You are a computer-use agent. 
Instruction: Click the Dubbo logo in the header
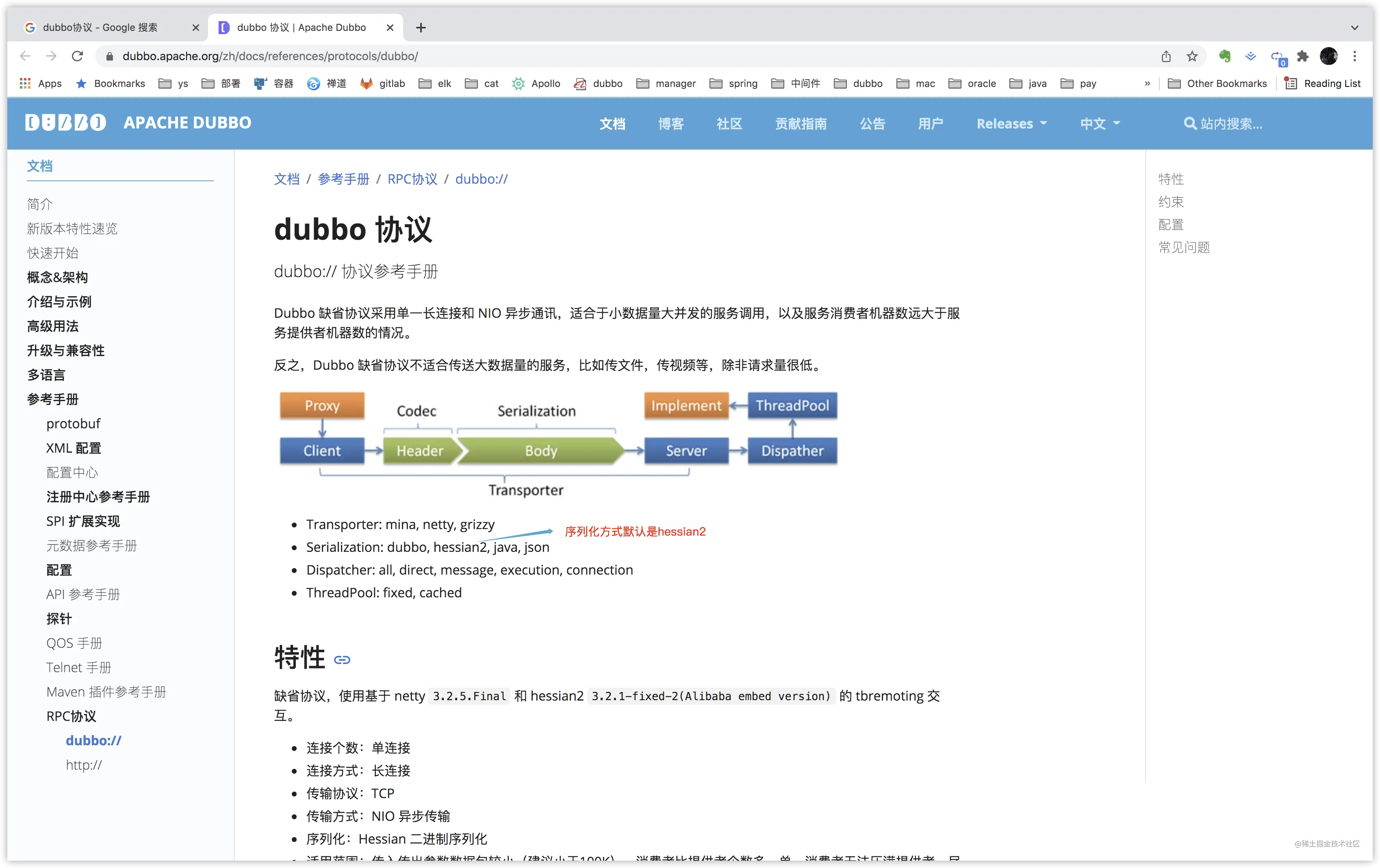click(x=65, y=123)
